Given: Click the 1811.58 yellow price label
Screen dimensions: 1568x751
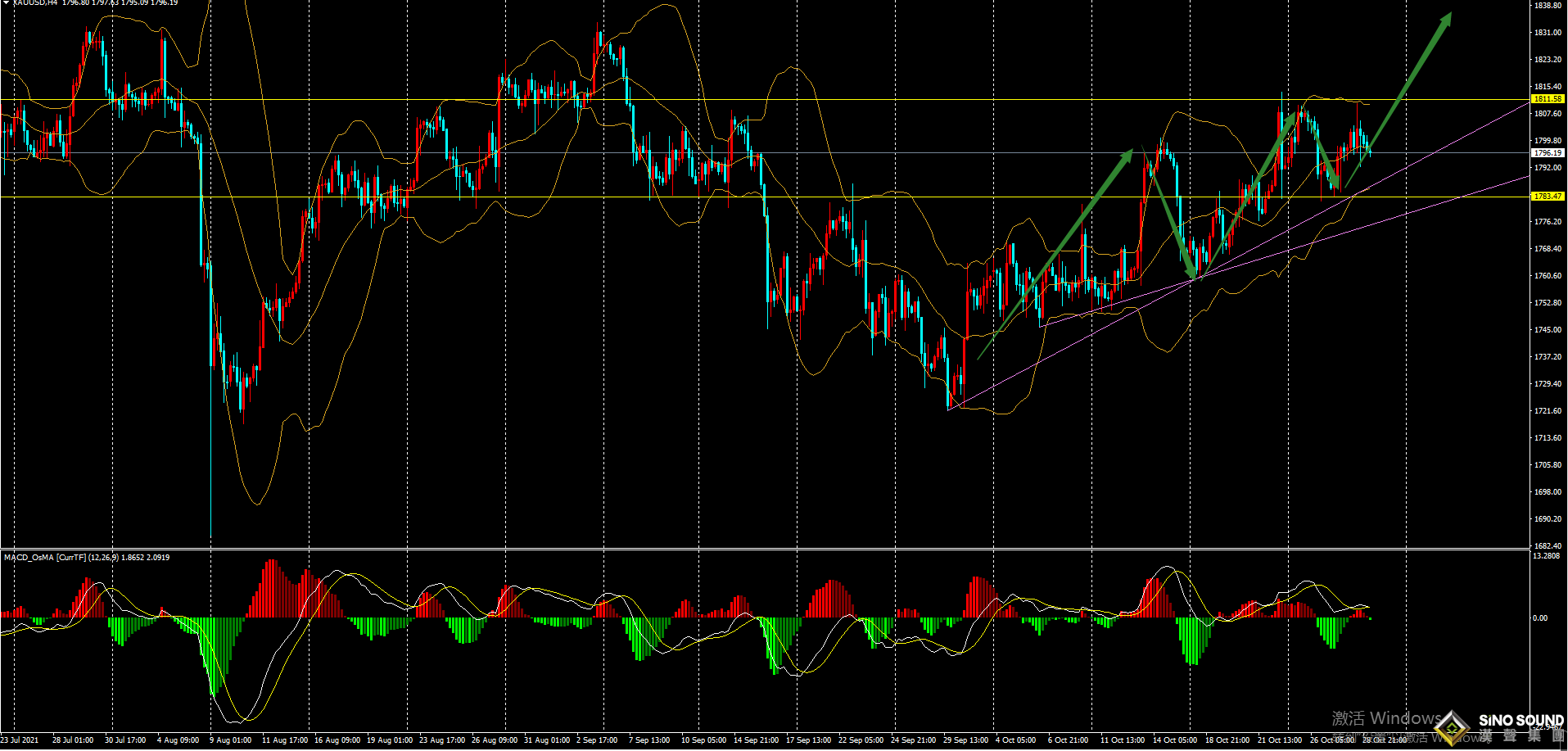Looking at the screenshot, I should tap(1548, 99).
